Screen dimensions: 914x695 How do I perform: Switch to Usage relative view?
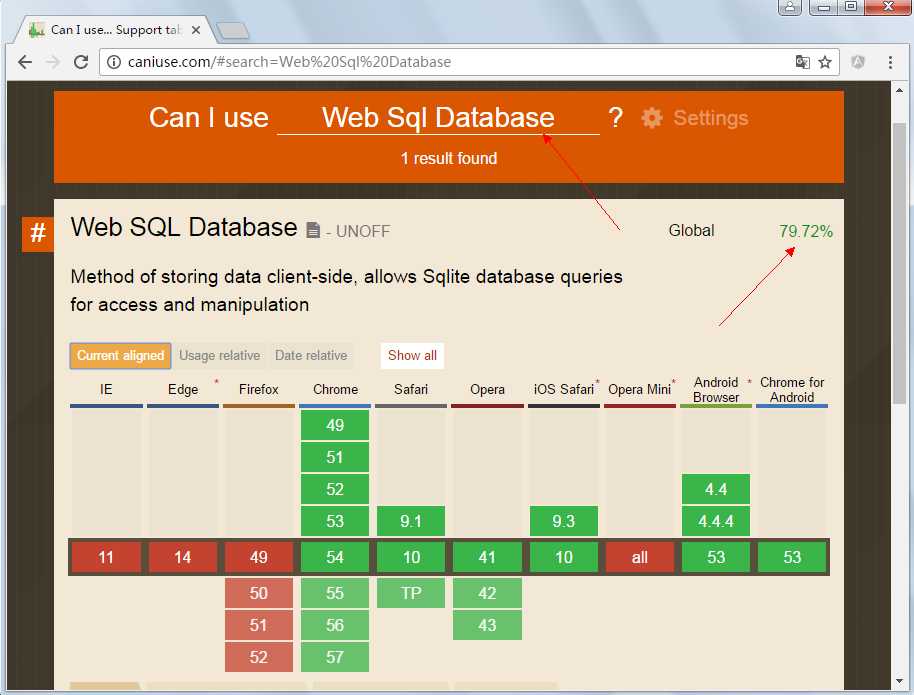(x=220, y=356)
